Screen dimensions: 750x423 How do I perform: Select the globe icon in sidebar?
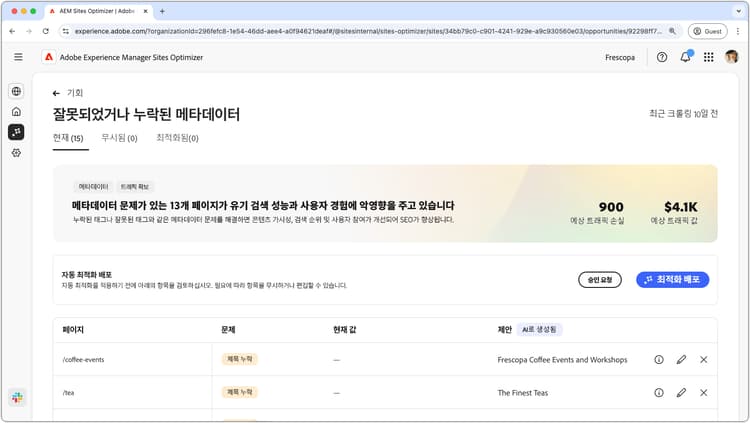16,91
